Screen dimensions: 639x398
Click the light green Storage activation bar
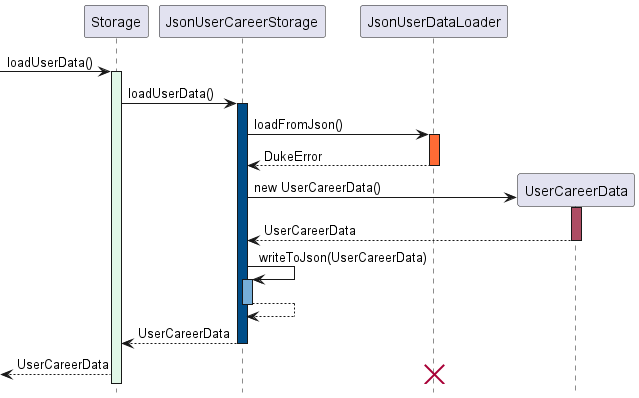pyautogui.click(x=116, y=227)
